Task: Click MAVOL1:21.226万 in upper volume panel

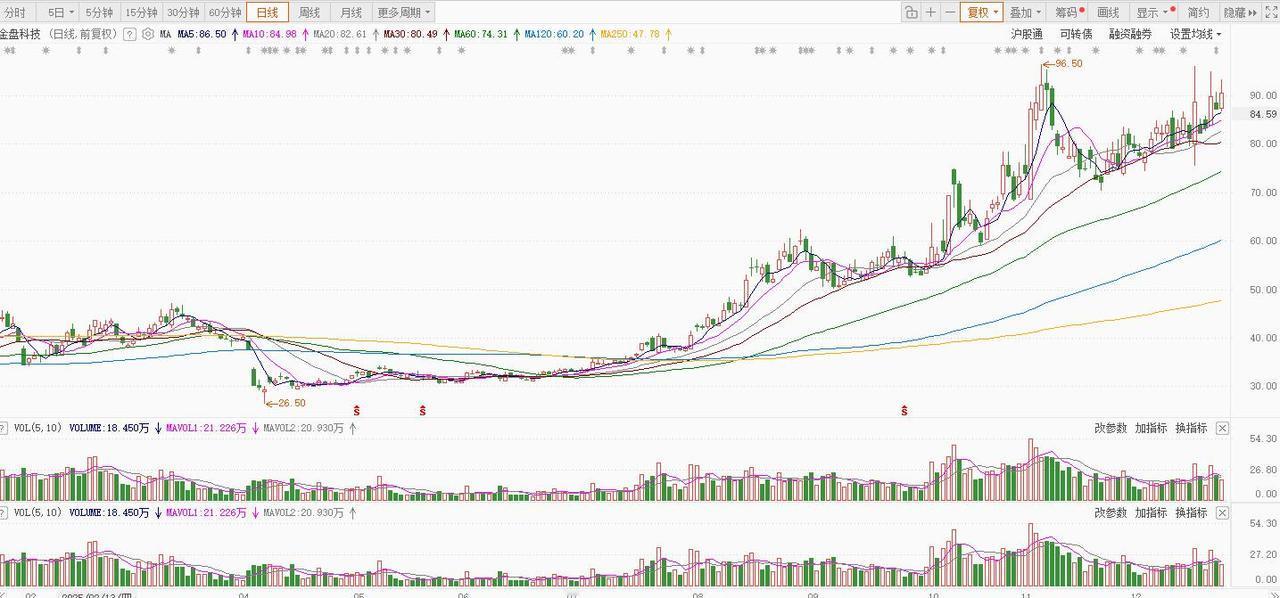Action: (x=208, y=428)
